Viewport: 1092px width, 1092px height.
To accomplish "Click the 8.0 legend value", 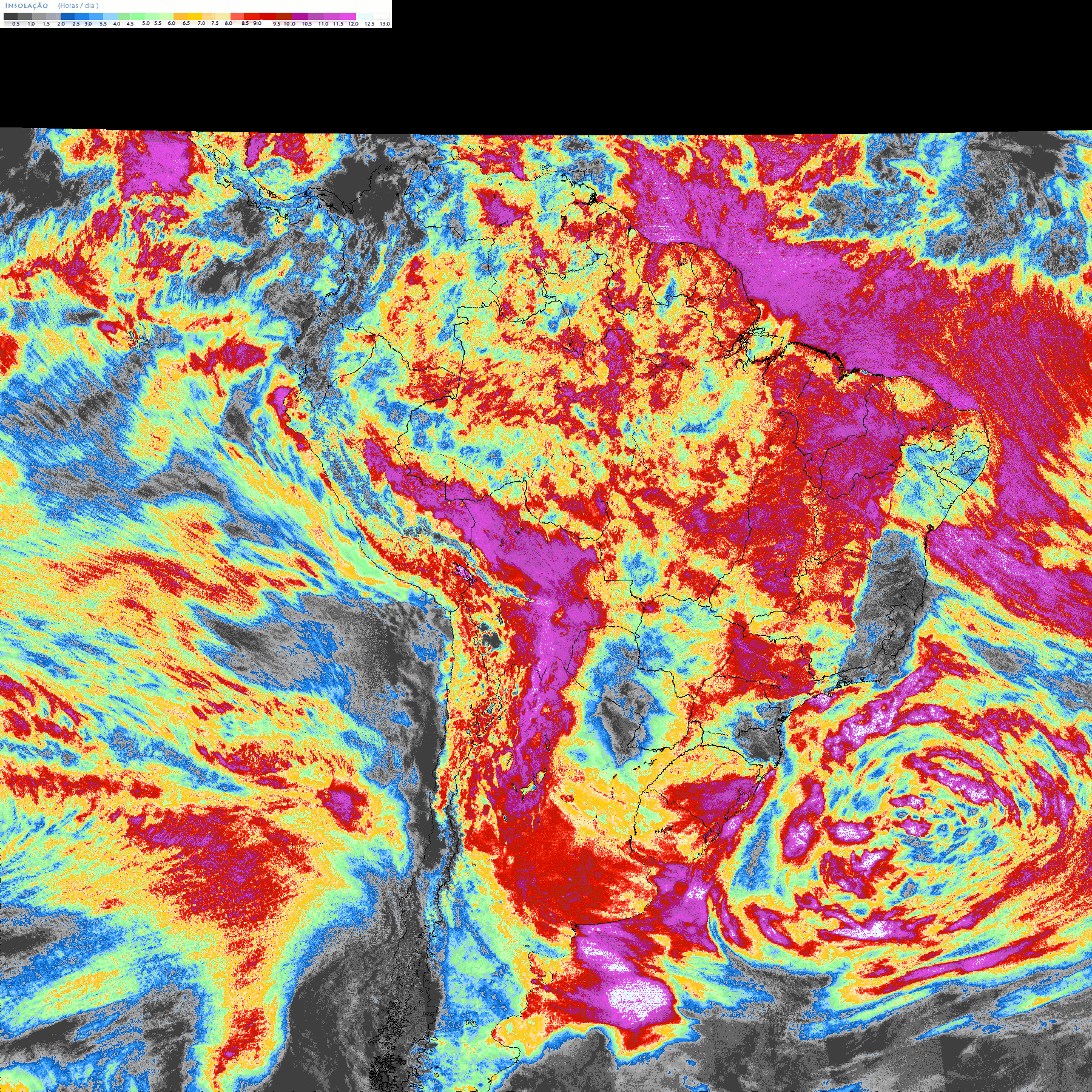I will [229, 23].
